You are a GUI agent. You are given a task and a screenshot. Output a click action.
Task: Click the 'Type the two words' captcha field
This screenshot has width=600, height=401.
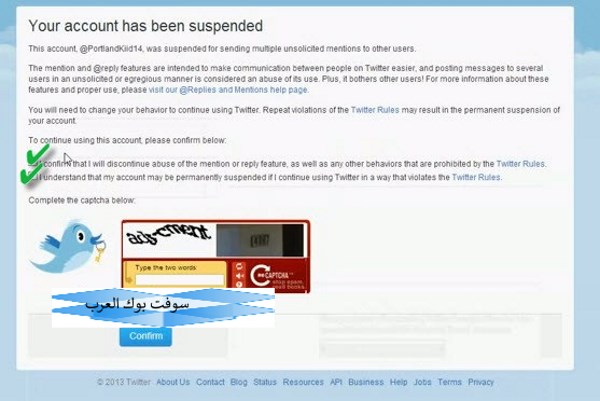coord(179,280)
